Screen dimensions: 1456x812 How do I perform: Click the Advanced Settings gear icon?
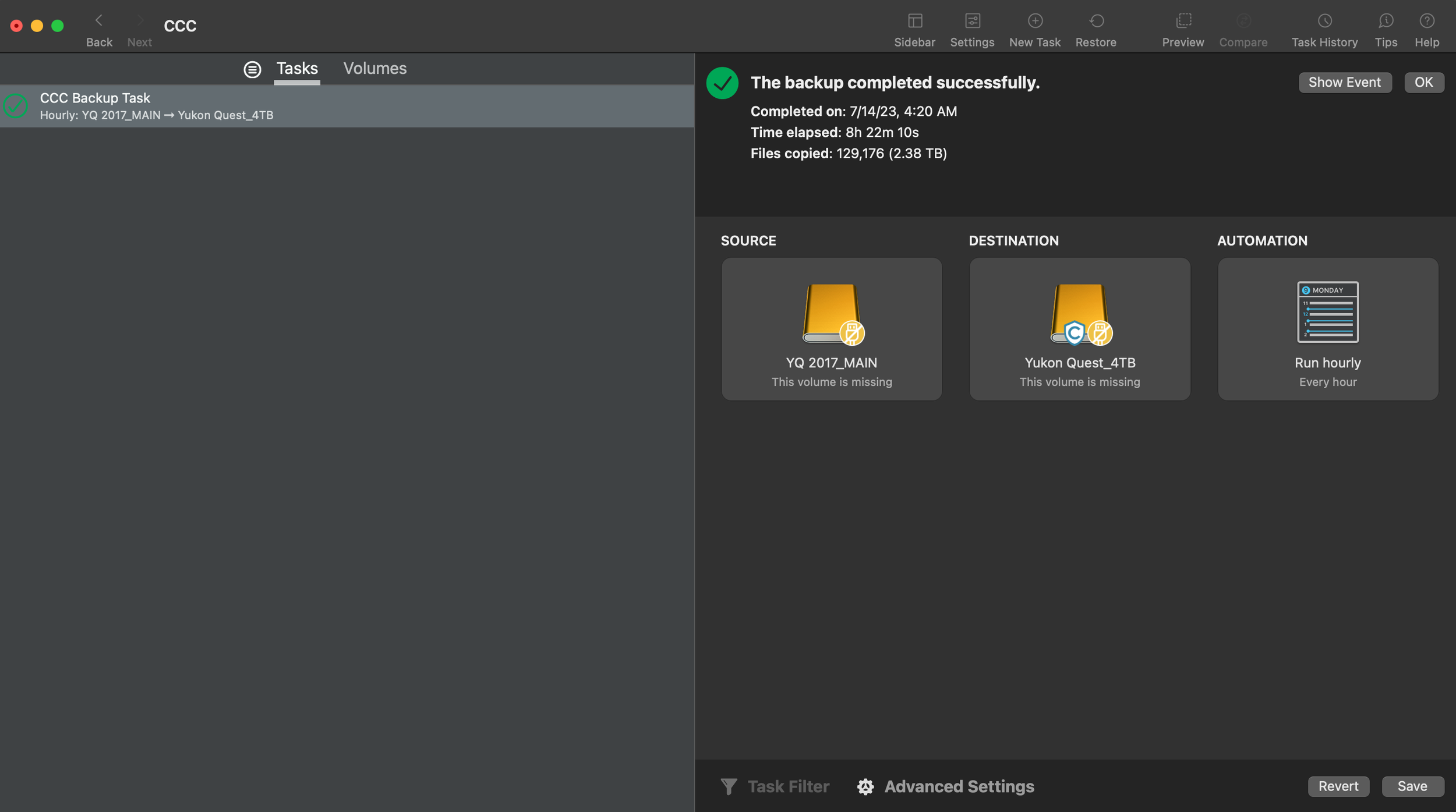[x=865, y=786]
